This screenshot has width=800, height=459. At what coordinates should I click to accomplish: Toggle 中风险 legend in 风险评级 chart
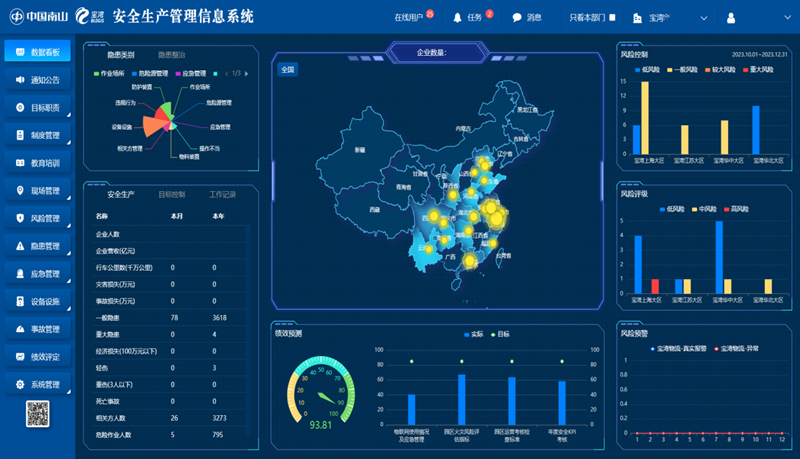[x=704, y=209]
